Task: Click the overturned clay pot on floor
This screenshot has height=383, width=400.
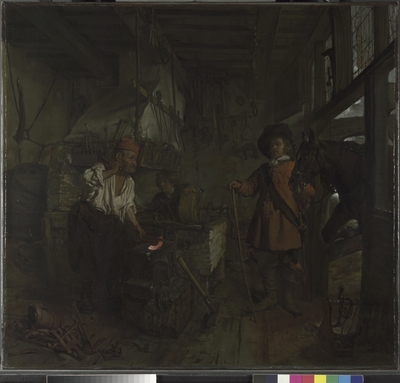Action: coord(46,317)
